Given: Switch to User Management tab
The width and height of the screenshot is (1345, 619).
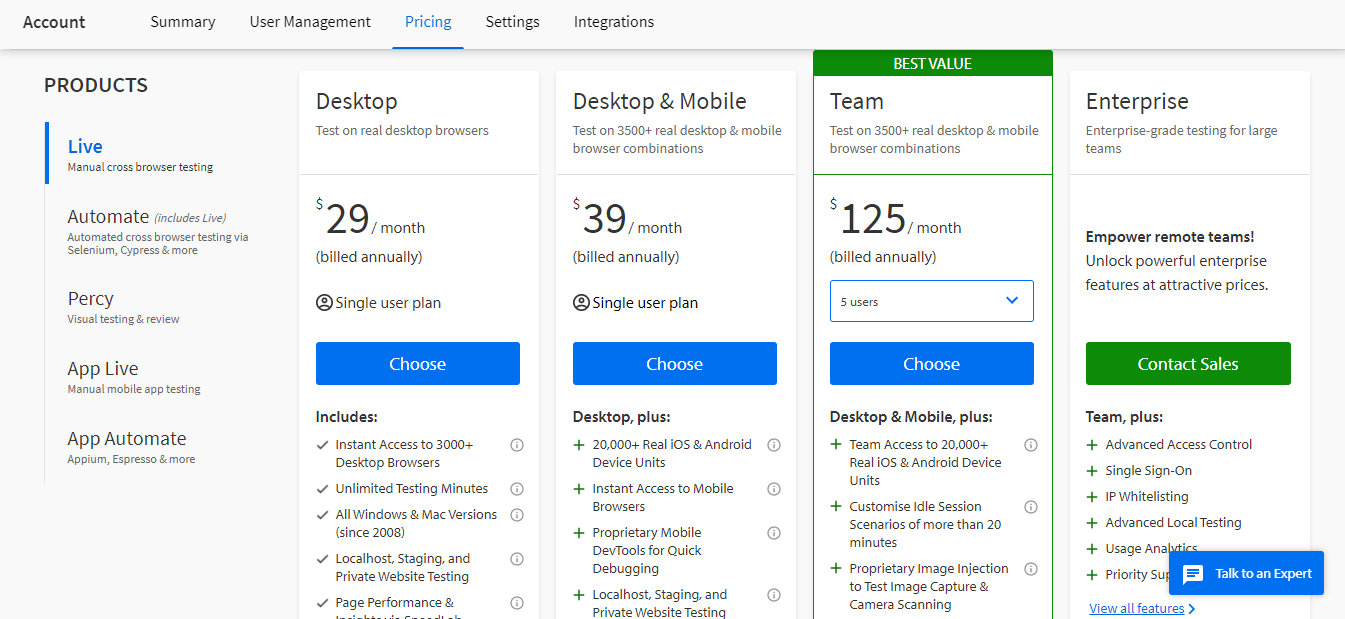Looking at the screenshot, I should click(310, 22).
